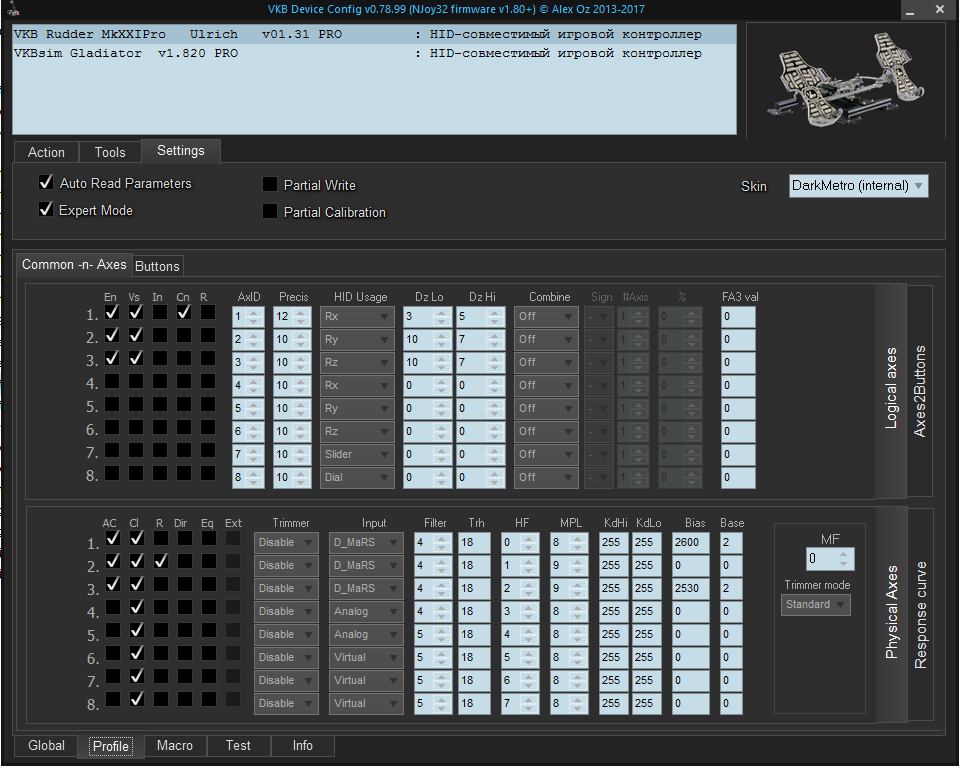Screen dimensions: 960x775
Task: Toggle Cl checkbox for physical axis 4
Action: pyautogui.click(x=137, y=607)
